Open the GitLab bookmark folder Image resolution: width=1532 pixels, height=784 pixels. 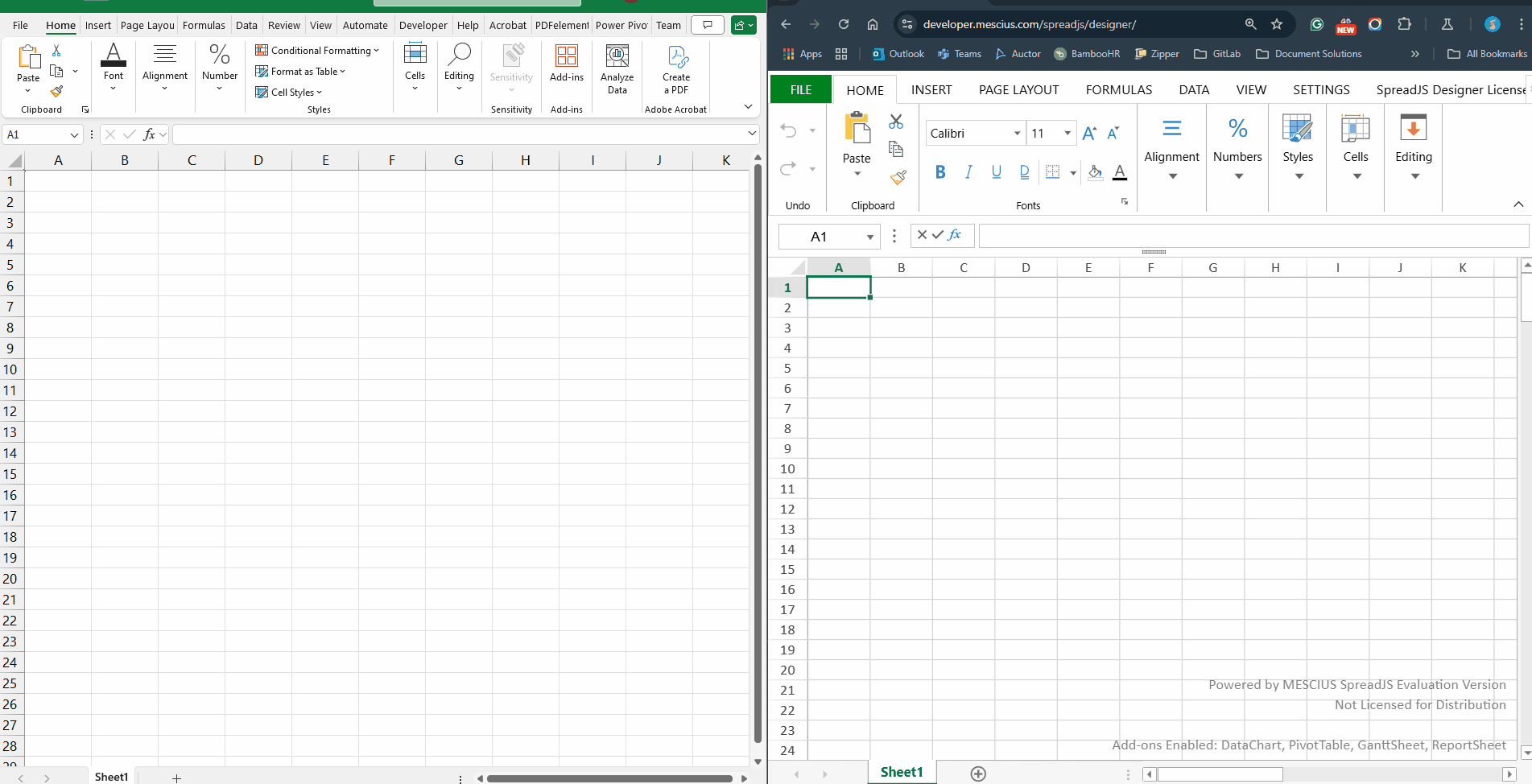tap(1217, 54)
